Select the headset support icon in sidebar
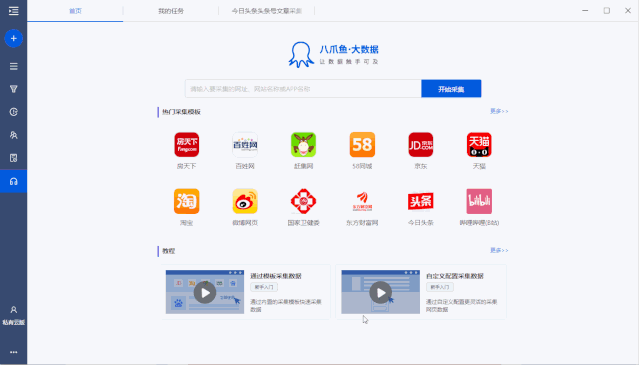This screenshot has height=365, width=639. [x=13, y=181]
